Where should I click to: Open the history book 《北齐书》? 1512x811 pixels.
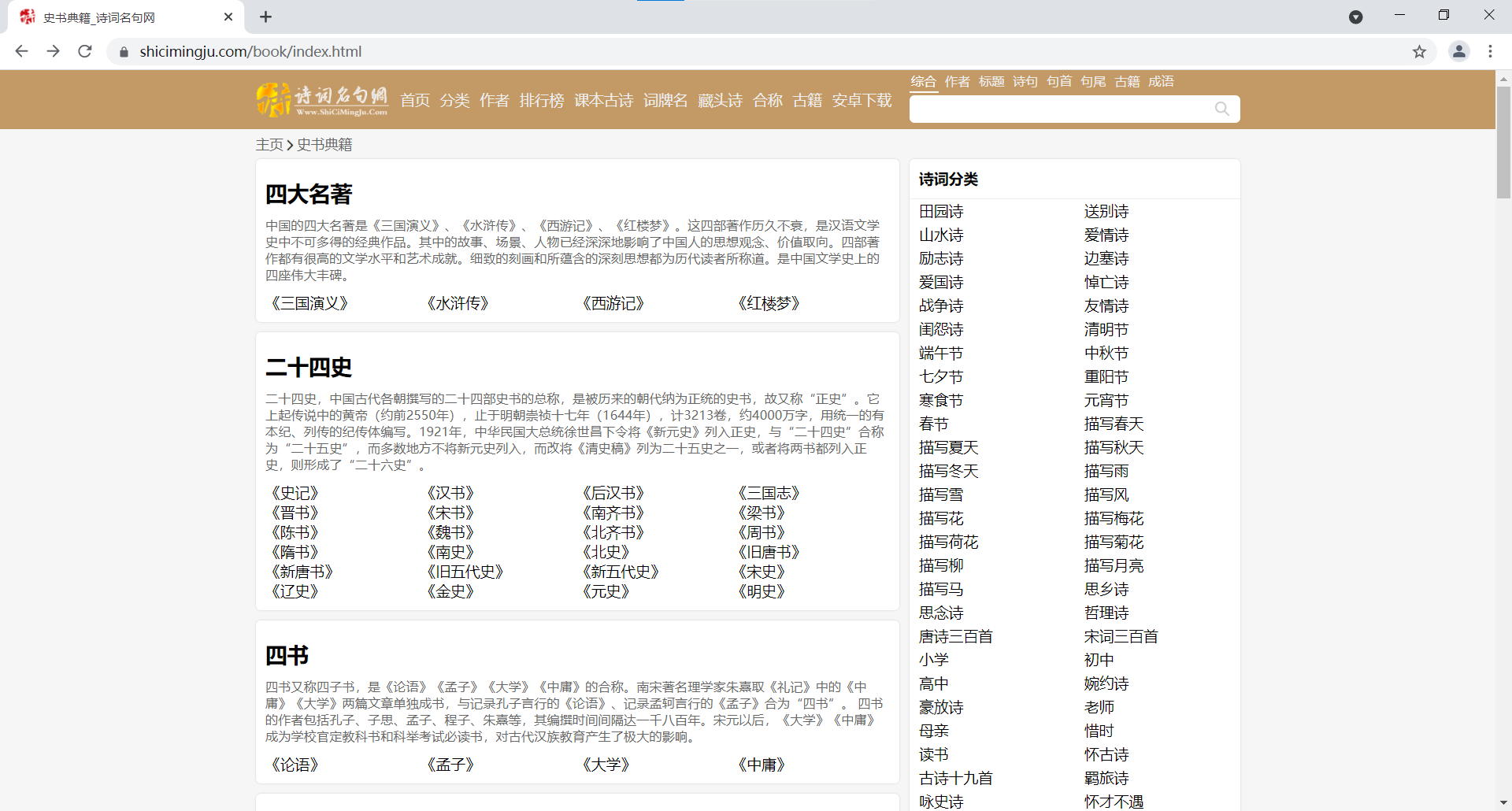(x=613, y=532)
